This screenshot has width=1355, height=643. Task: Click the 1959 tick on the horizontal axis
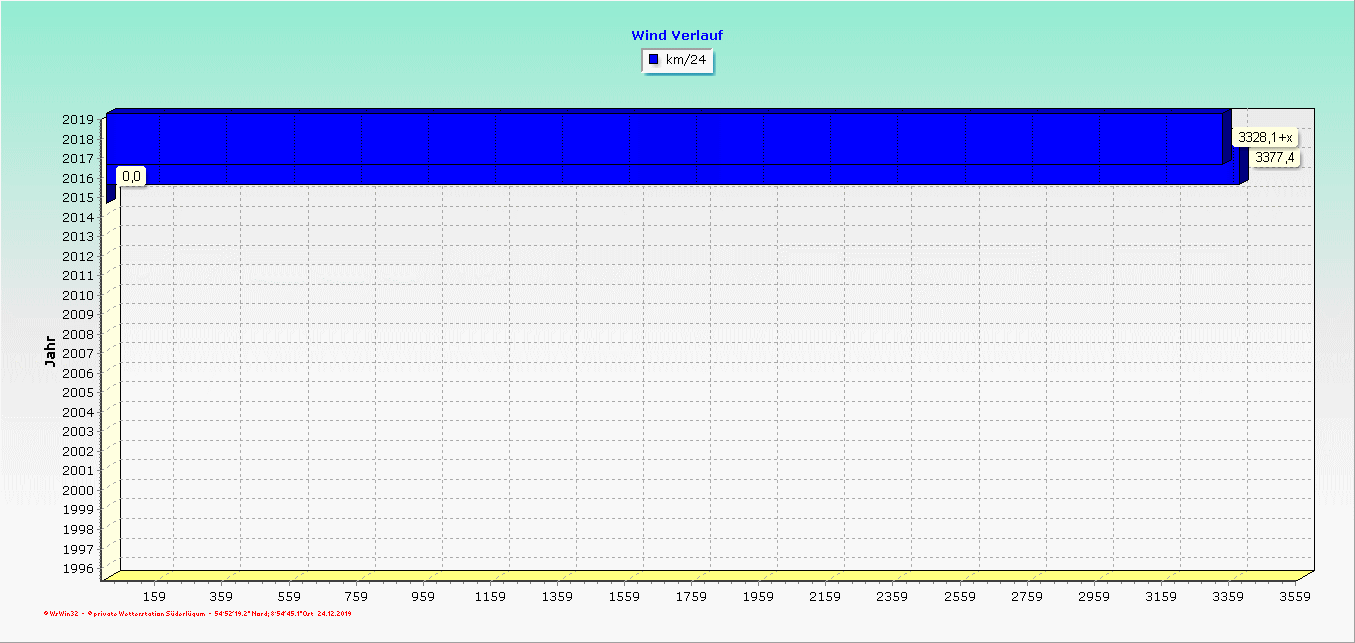coord(757,596)
